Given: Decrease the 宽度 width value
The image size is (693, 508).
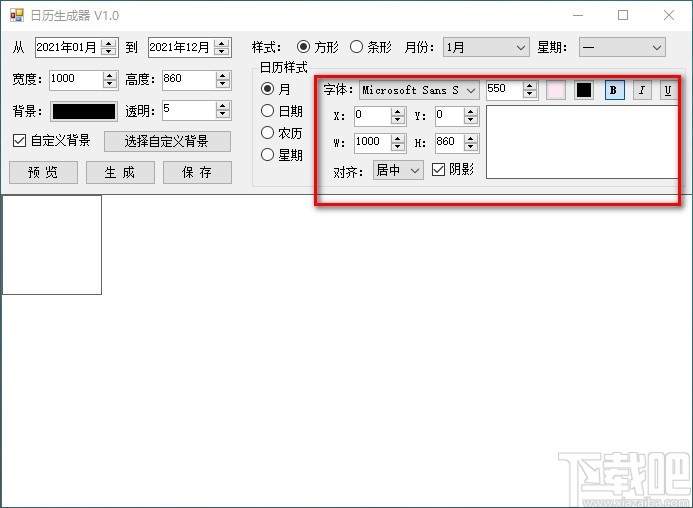Looking at the screenshot, I should pyautogui.click(x=109, y=84).
